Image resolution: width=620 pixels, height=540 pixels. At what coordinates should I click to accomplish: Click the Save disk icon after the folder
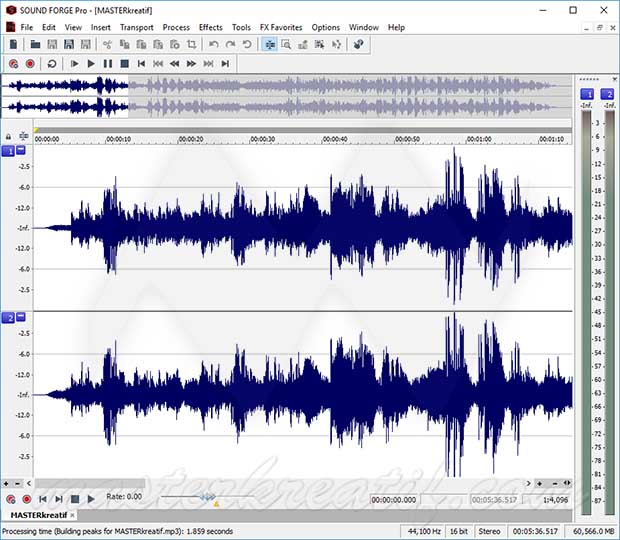tap(52, 44)
